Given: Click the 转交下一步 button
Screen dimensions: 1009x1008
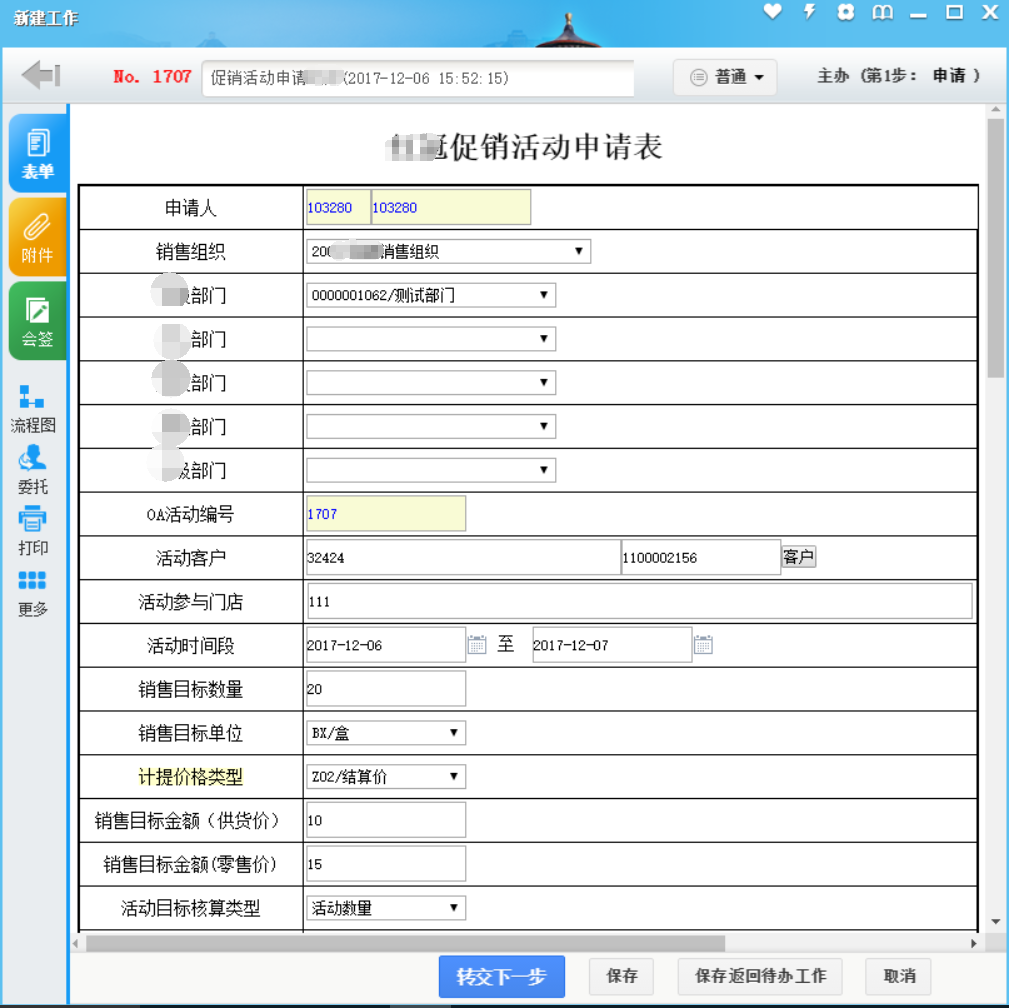Looking at the screenshot, I should point(502,976).
